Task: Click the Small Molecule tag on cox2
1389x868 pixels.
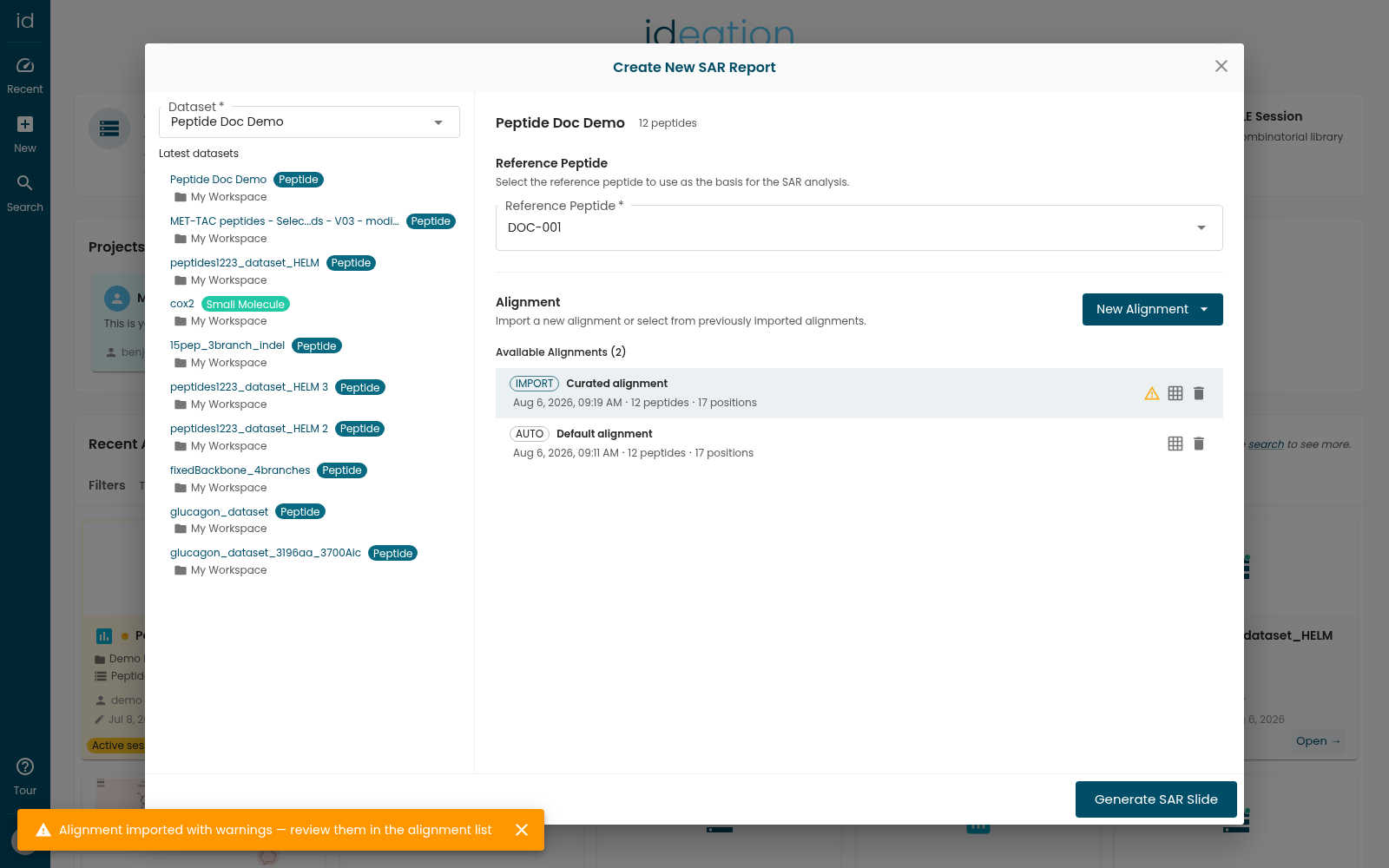Action: pyautogui.click(x=245, y=305)
